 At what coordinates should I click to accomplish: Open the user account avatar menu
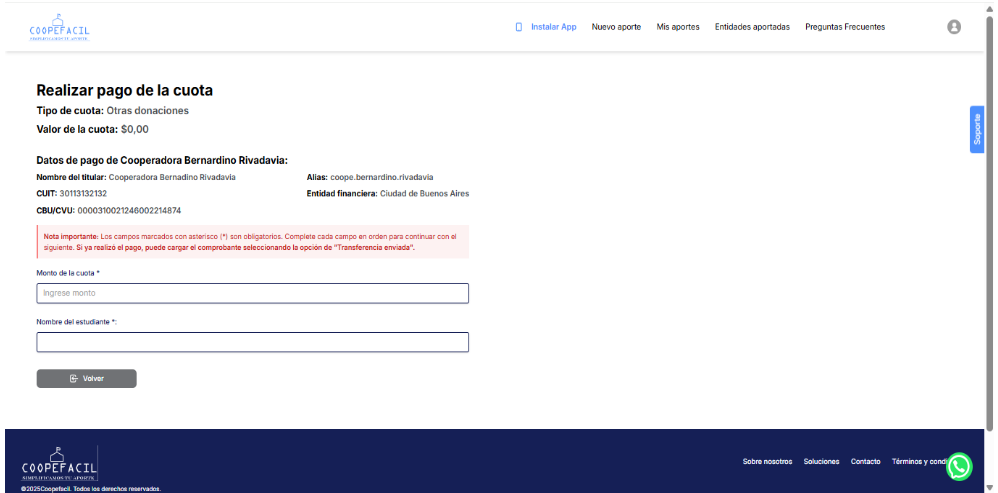pos(954,27)
